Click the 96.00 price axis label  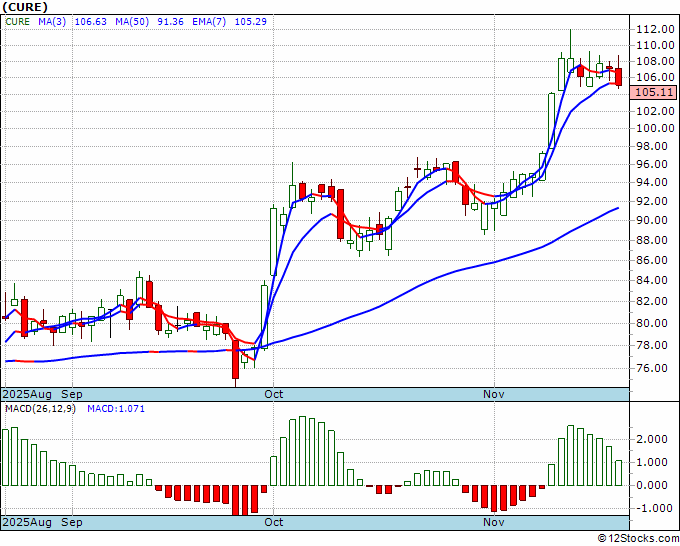tap(651, 164)
